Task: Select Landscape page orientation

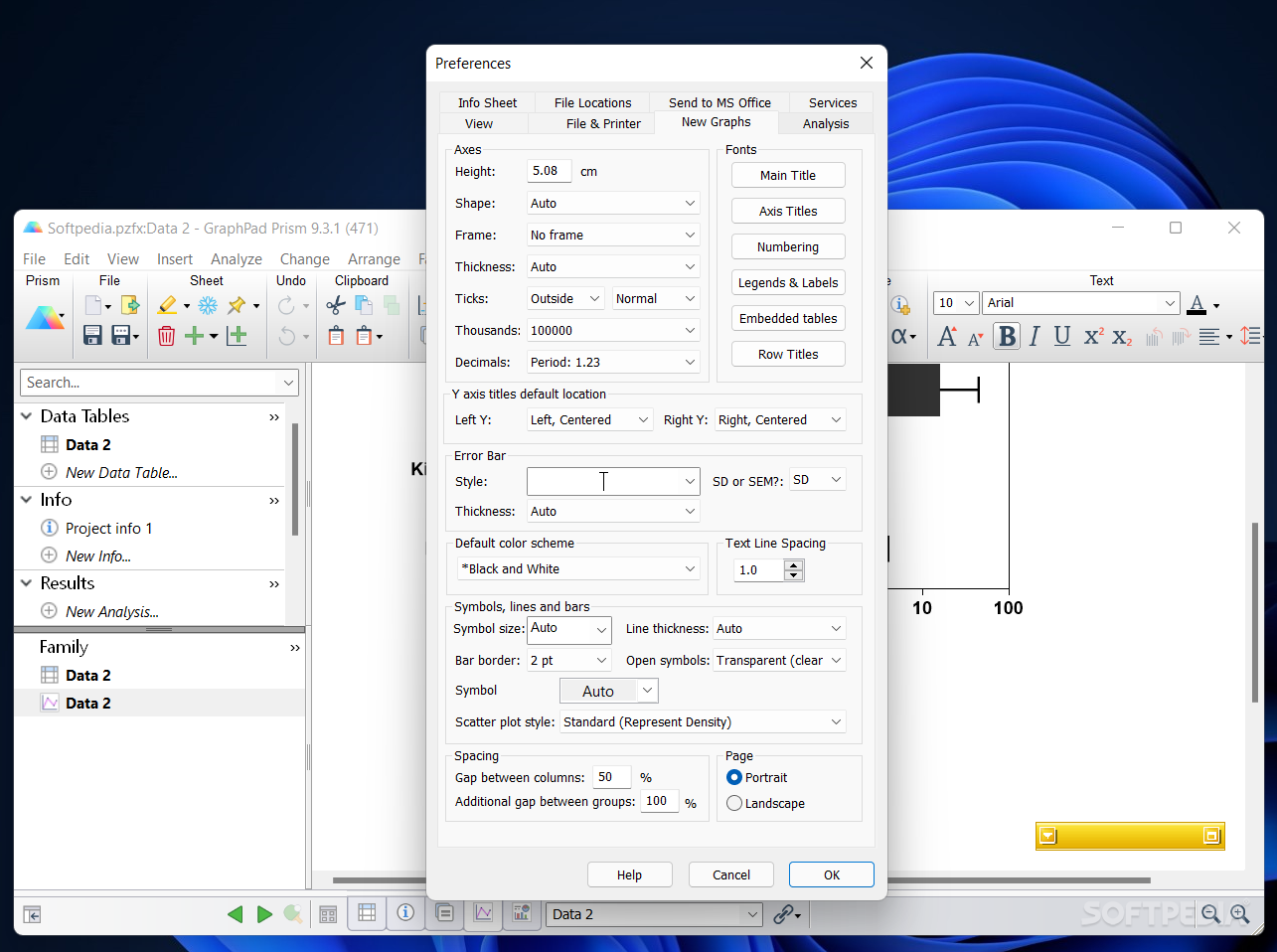Action: tap(734, 803)
